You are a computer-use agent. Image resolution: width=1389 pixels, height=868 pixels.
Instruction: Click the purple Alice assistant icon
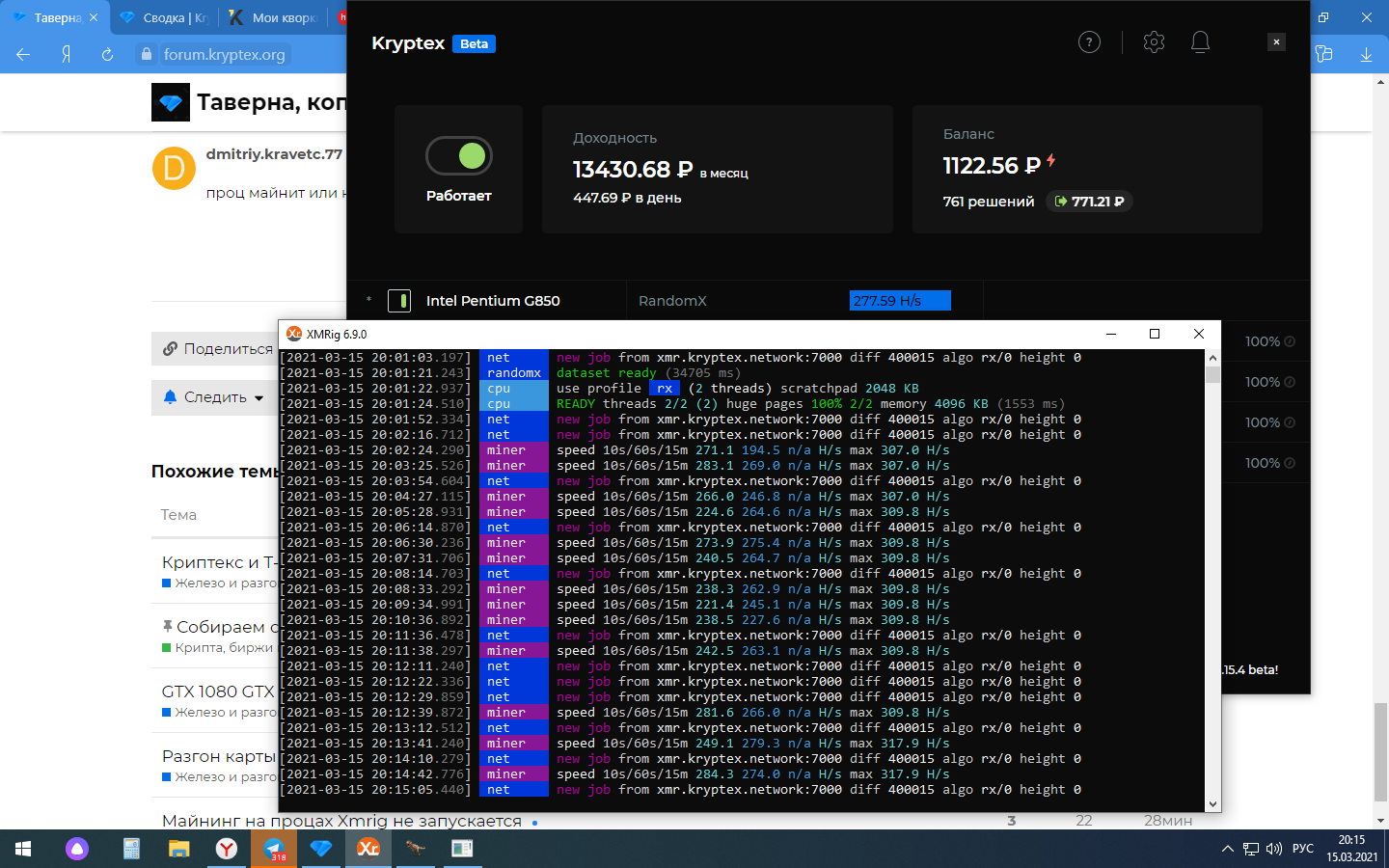click(77, 849)
